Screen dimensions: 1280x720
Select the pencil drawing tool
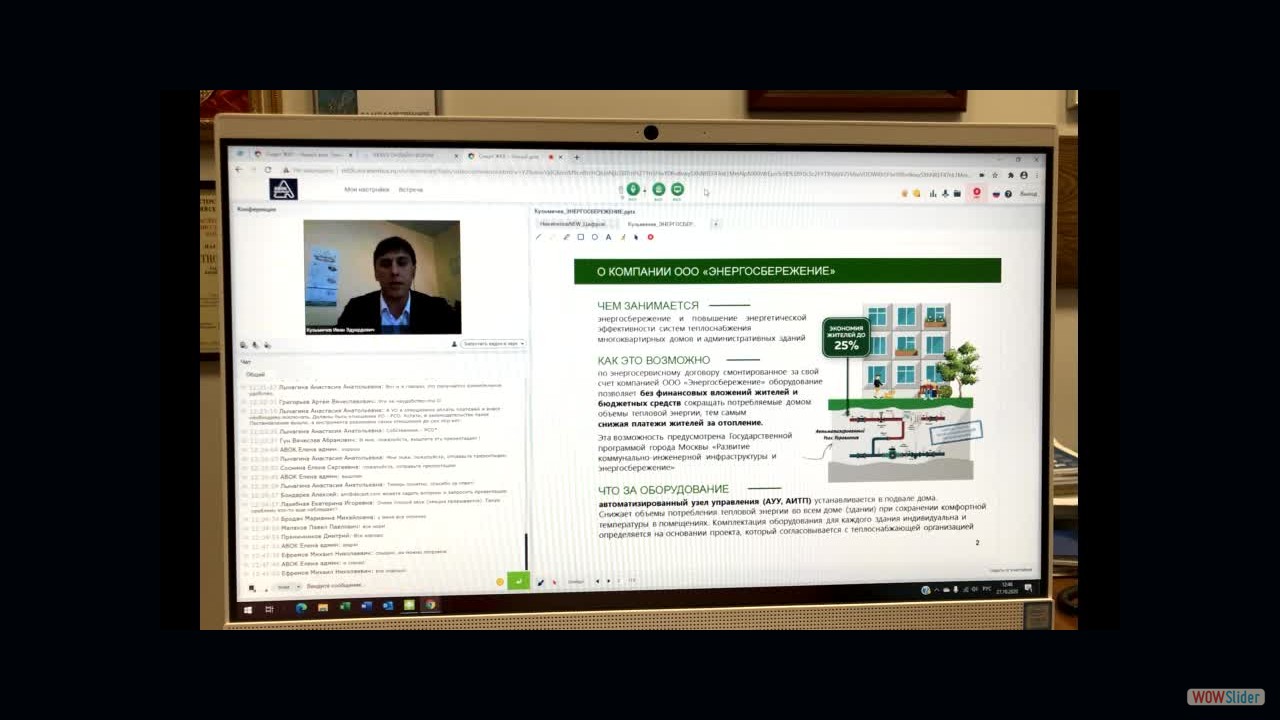pyautogui.click(x=539, y=237)
